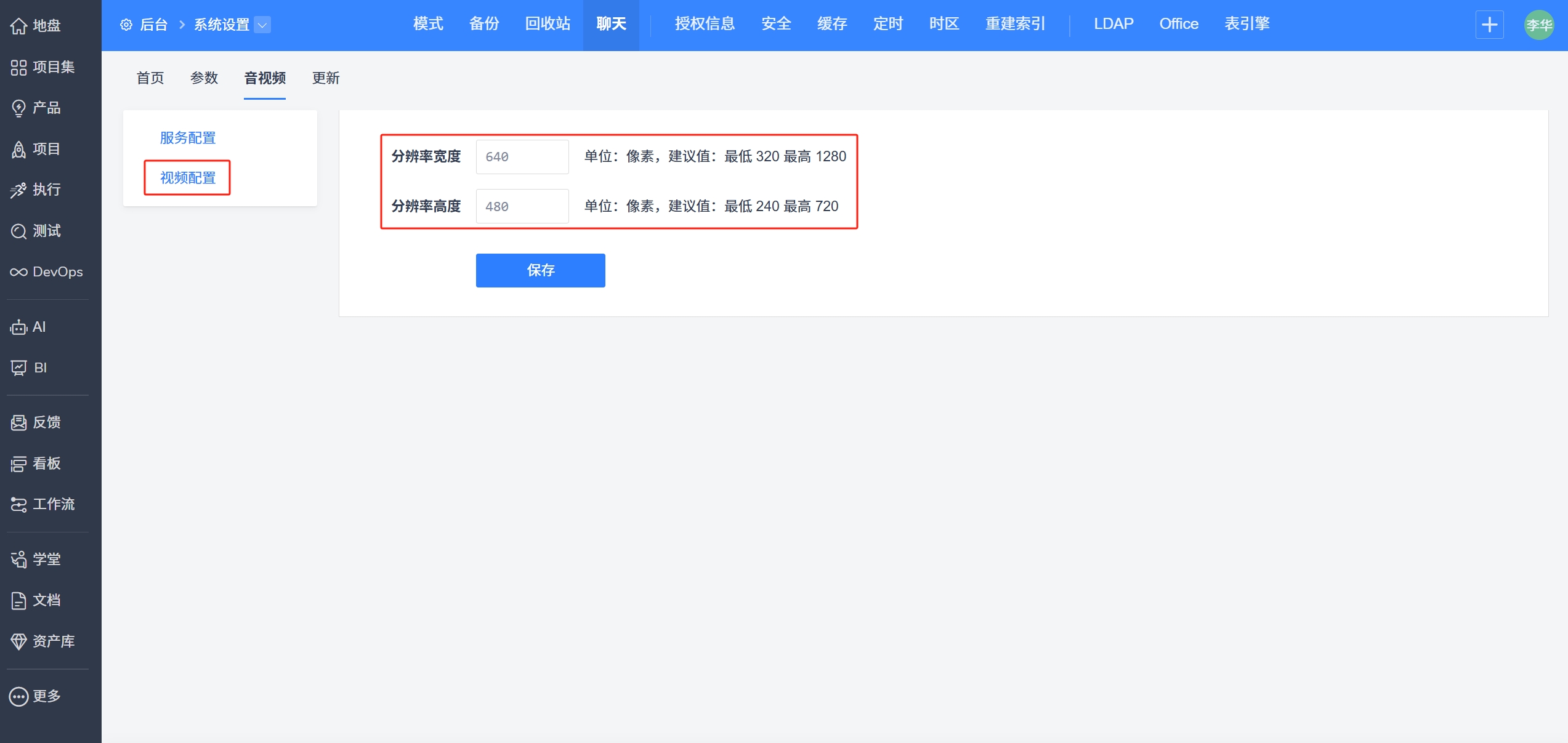Open the 资产库 diamond icon

(18, 641)
